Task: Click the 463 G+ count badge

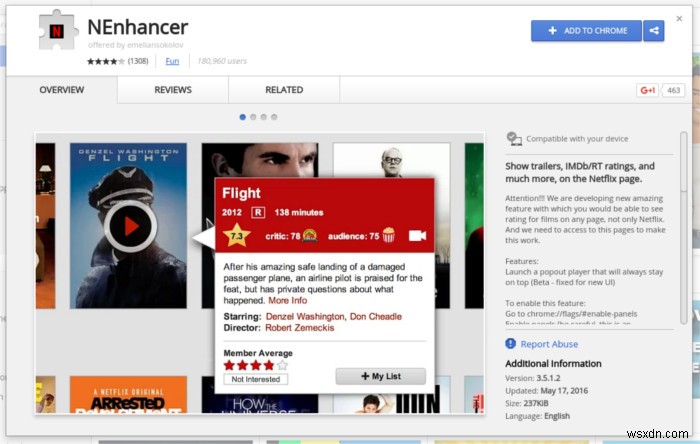Action: coord(673,90)
